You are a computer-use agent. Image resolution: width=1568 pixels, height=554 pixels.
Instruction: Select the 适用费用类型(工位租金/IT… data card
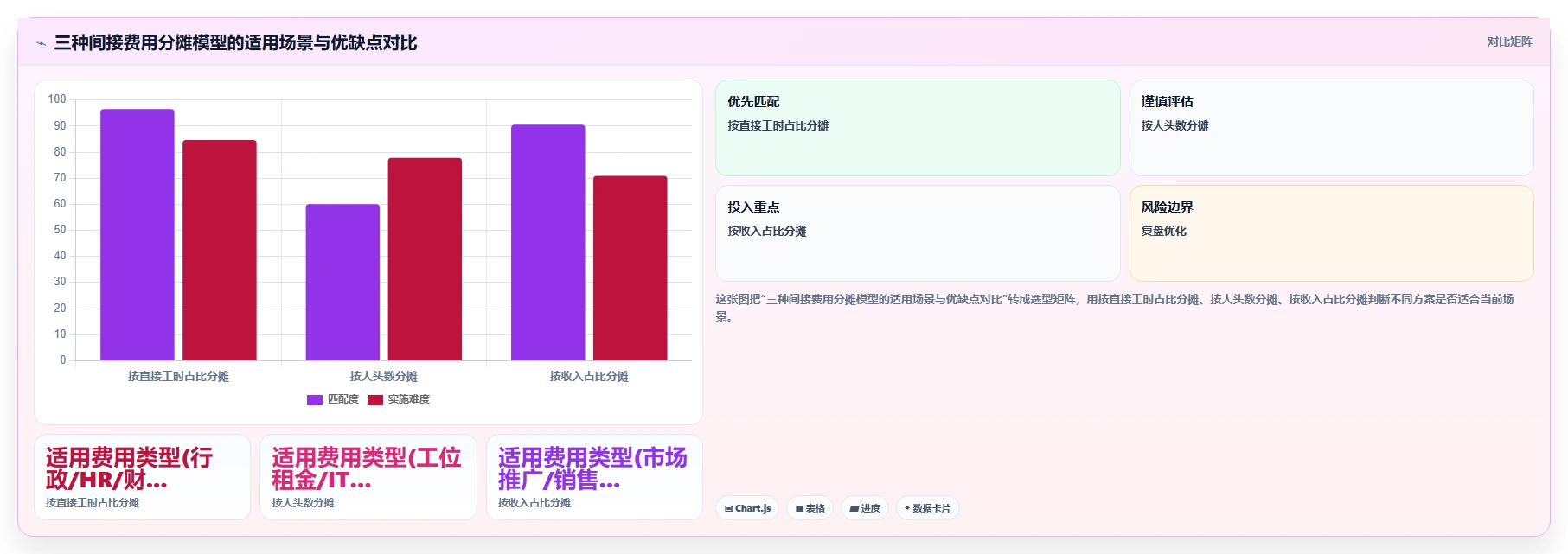[x=368, y=477]
